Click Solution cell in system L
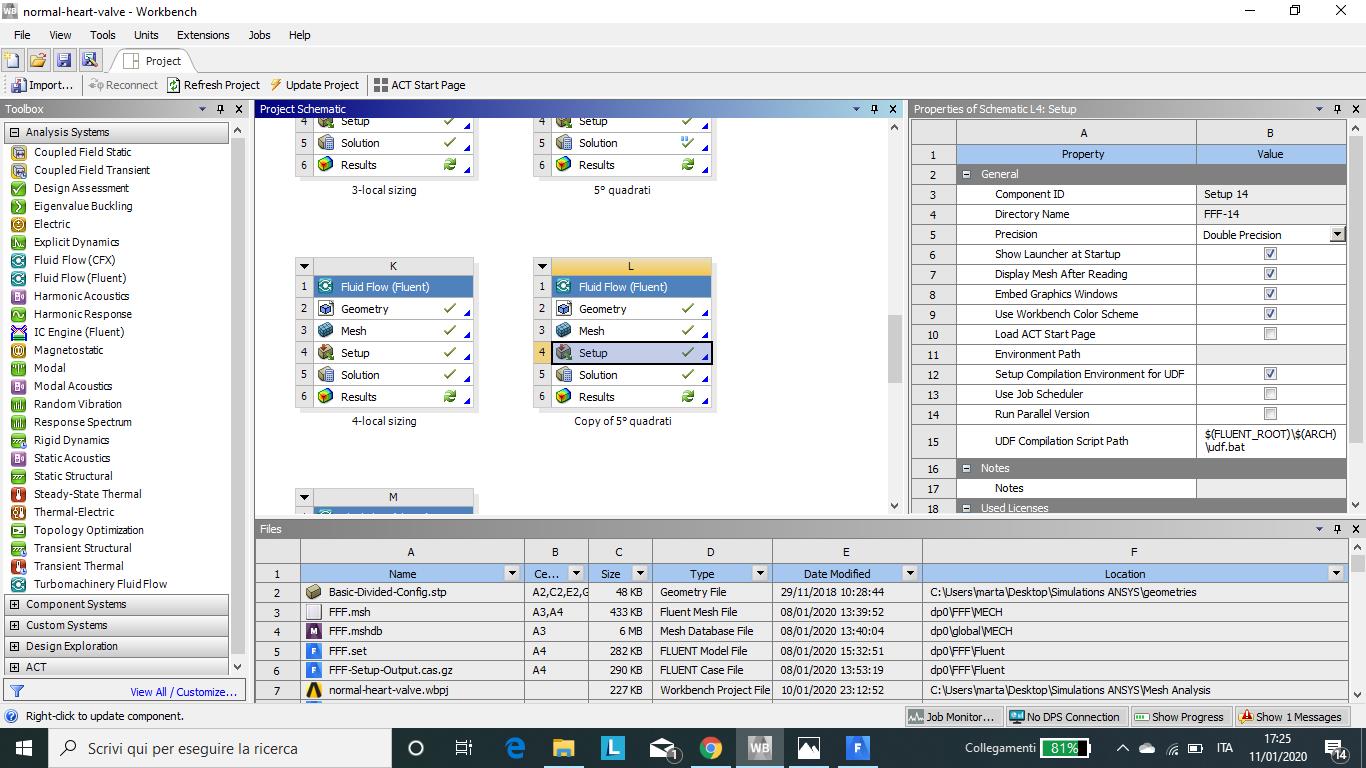 coord(631,375)
